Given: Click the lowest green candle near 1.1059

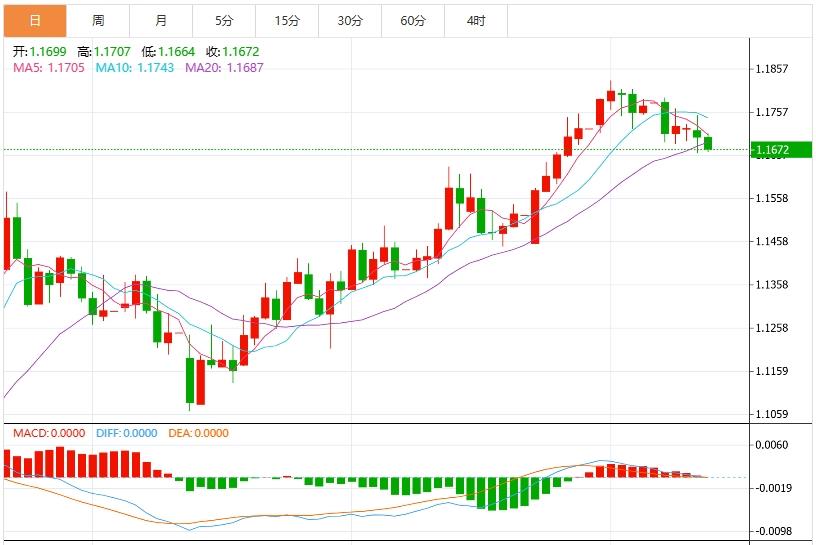Looking at the screenshot, I should click(x=189, y=380).
